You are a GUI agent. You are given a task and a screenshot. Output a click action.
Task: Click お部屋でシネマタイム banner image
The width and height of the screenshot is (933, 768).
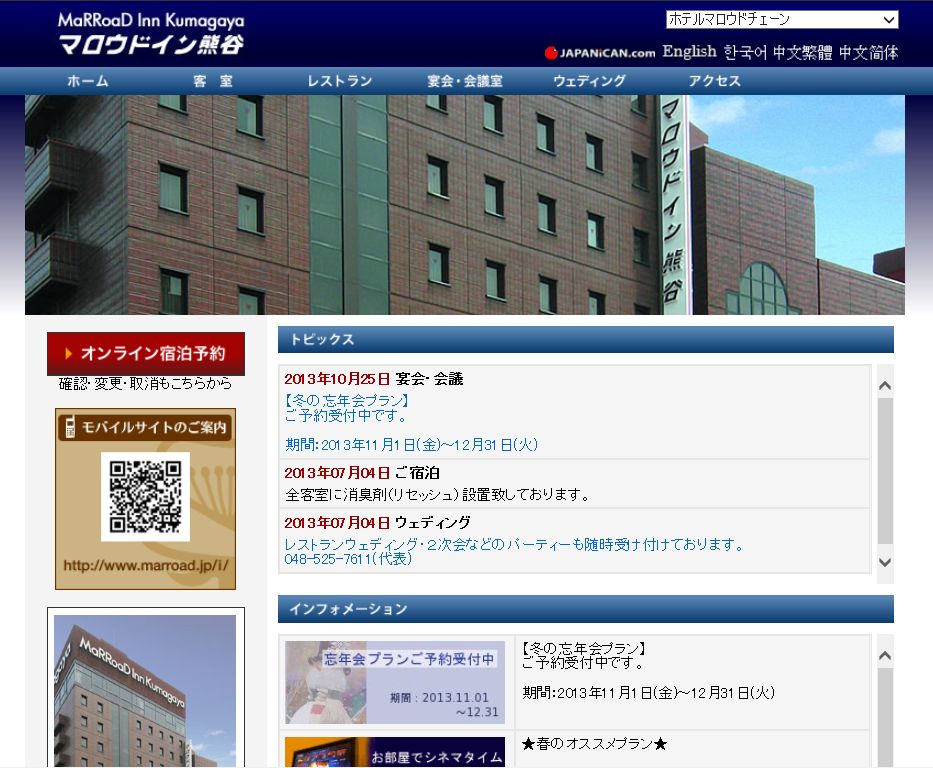395,752
